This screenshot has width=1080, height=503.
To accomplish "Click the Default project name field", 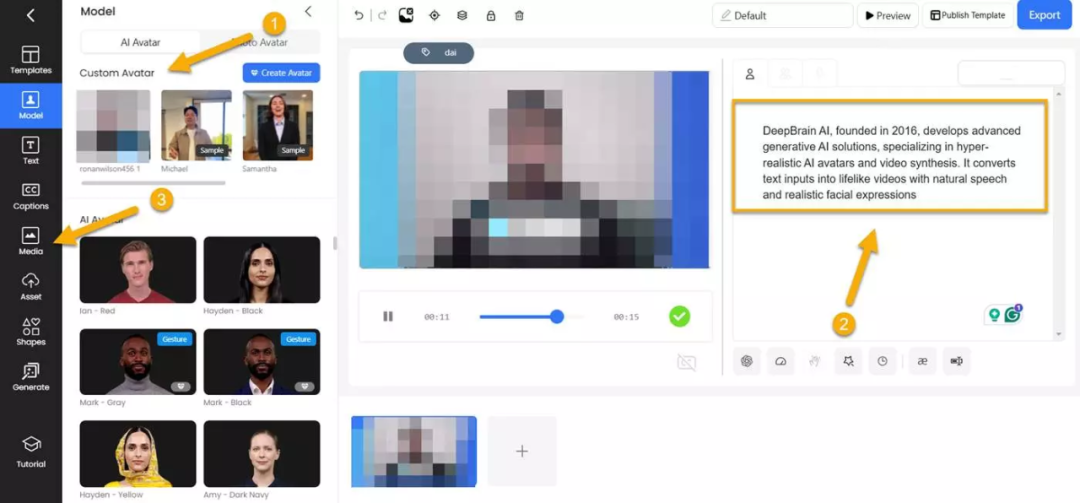I will 783,15.
